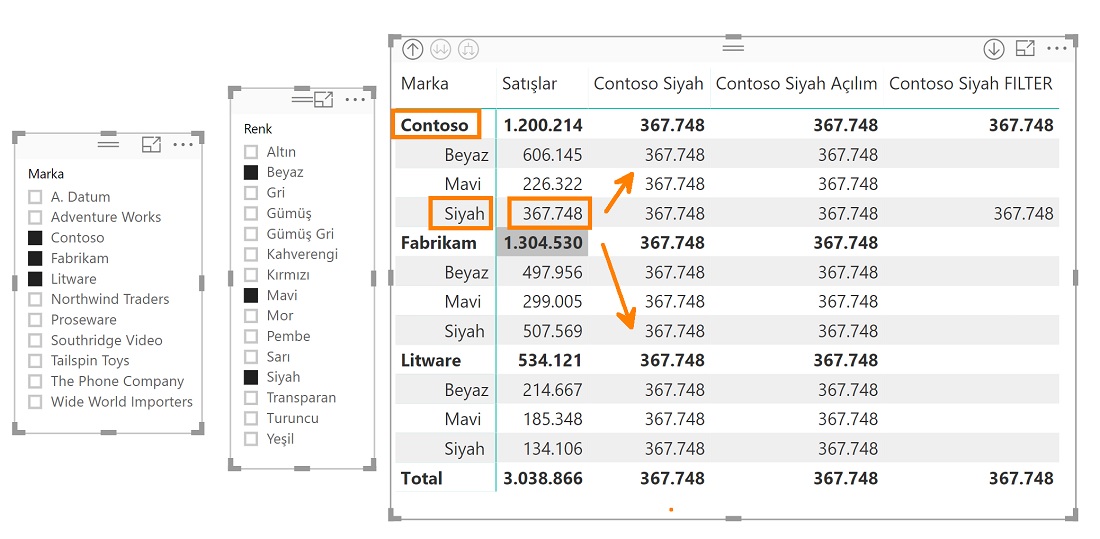
Task: Uncheck Mavi in the Renk slicer
Action: [250, 295]
